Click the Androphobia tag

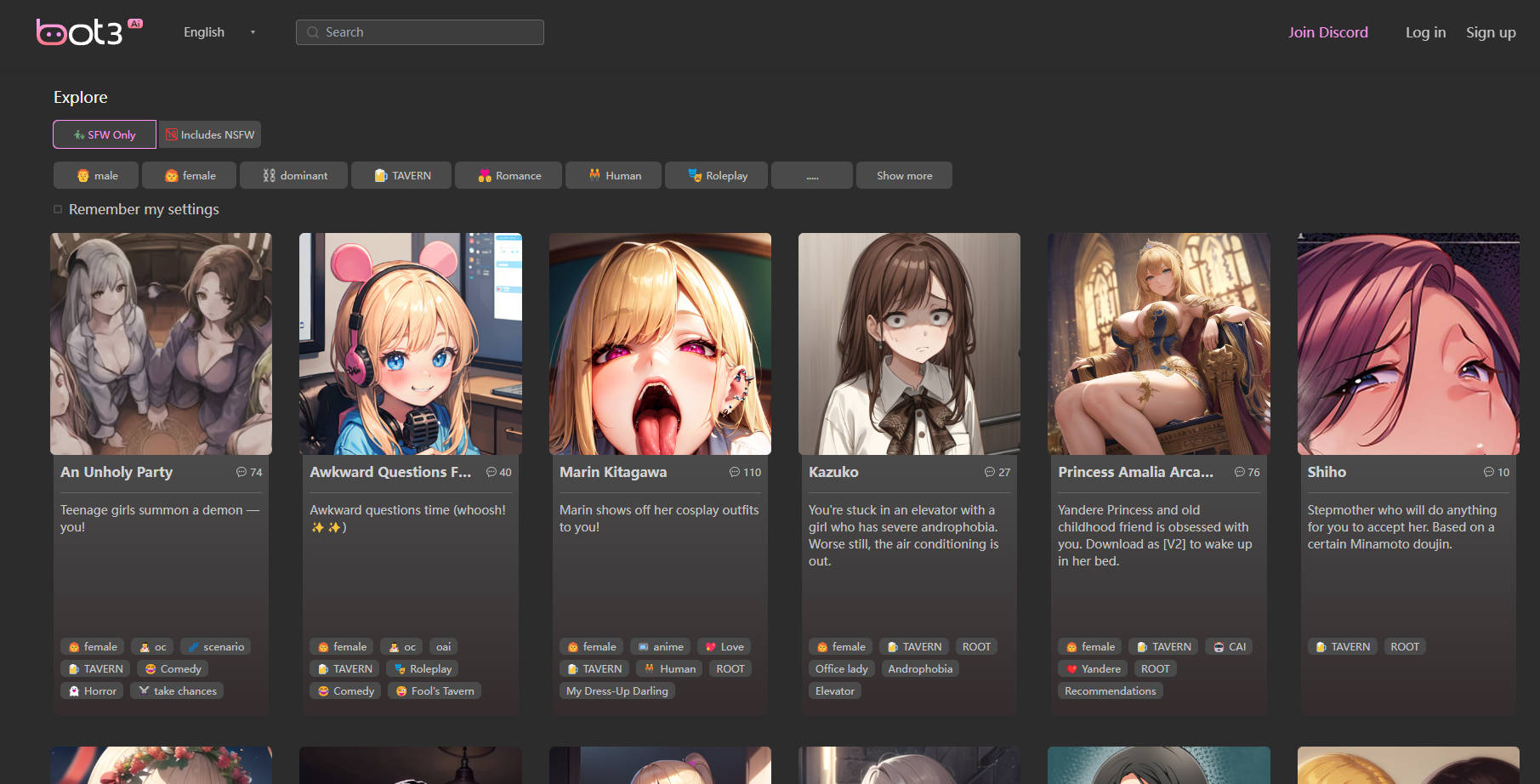(920, 669)
